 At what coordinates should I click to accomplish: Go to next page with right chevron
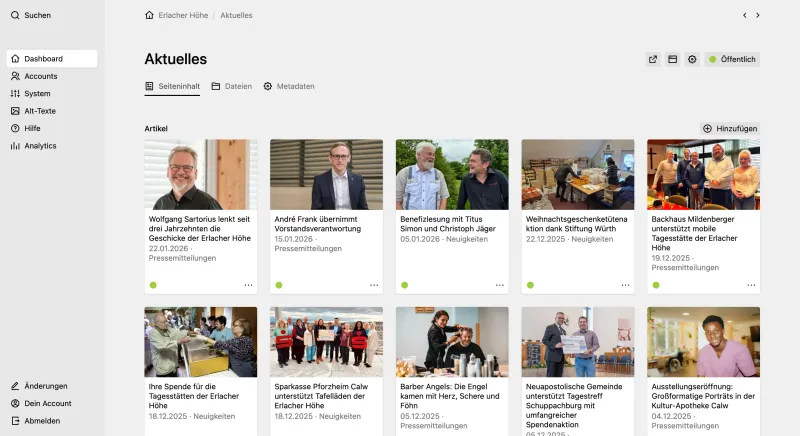click(x=758, y=15)
